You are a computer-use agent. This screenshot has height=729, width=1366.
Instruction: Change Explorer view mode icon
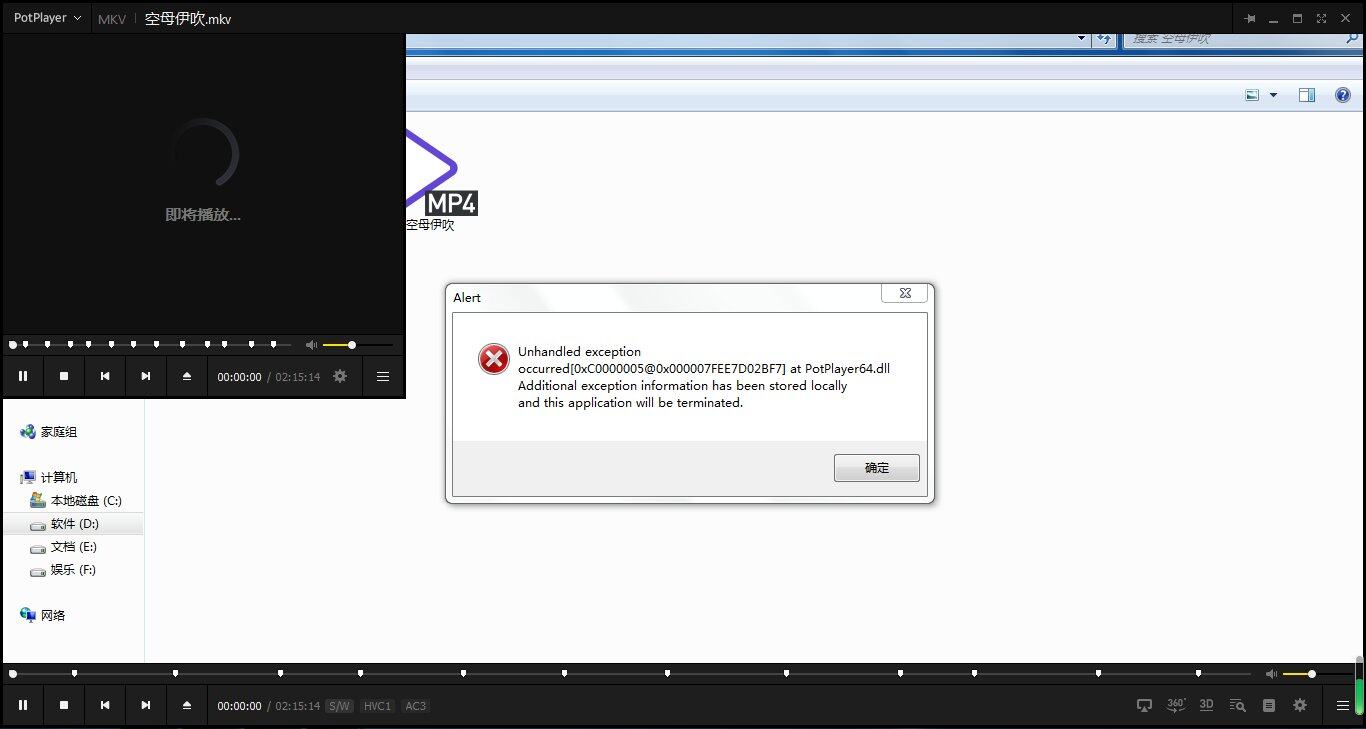1252,95
